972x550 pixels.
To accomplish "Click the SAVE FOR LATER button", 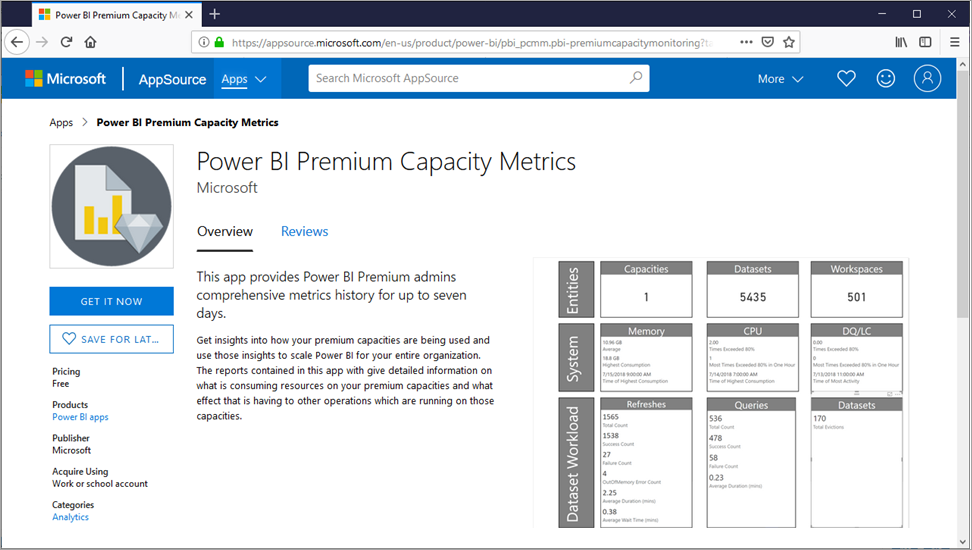I will pyautogui.click(x=112, y=339).
